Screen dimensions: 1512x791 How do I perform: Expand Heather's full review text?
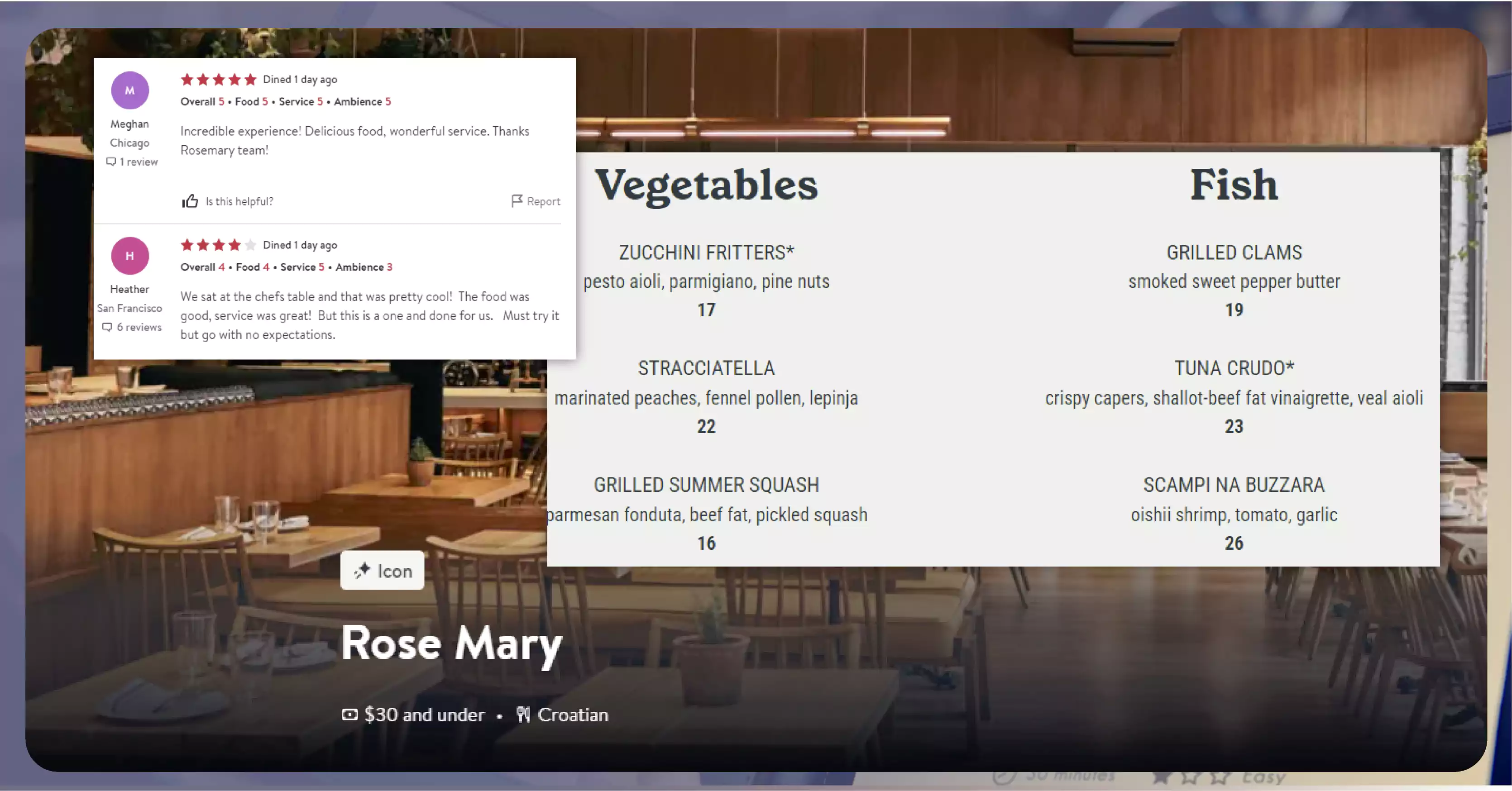[370, 315]
